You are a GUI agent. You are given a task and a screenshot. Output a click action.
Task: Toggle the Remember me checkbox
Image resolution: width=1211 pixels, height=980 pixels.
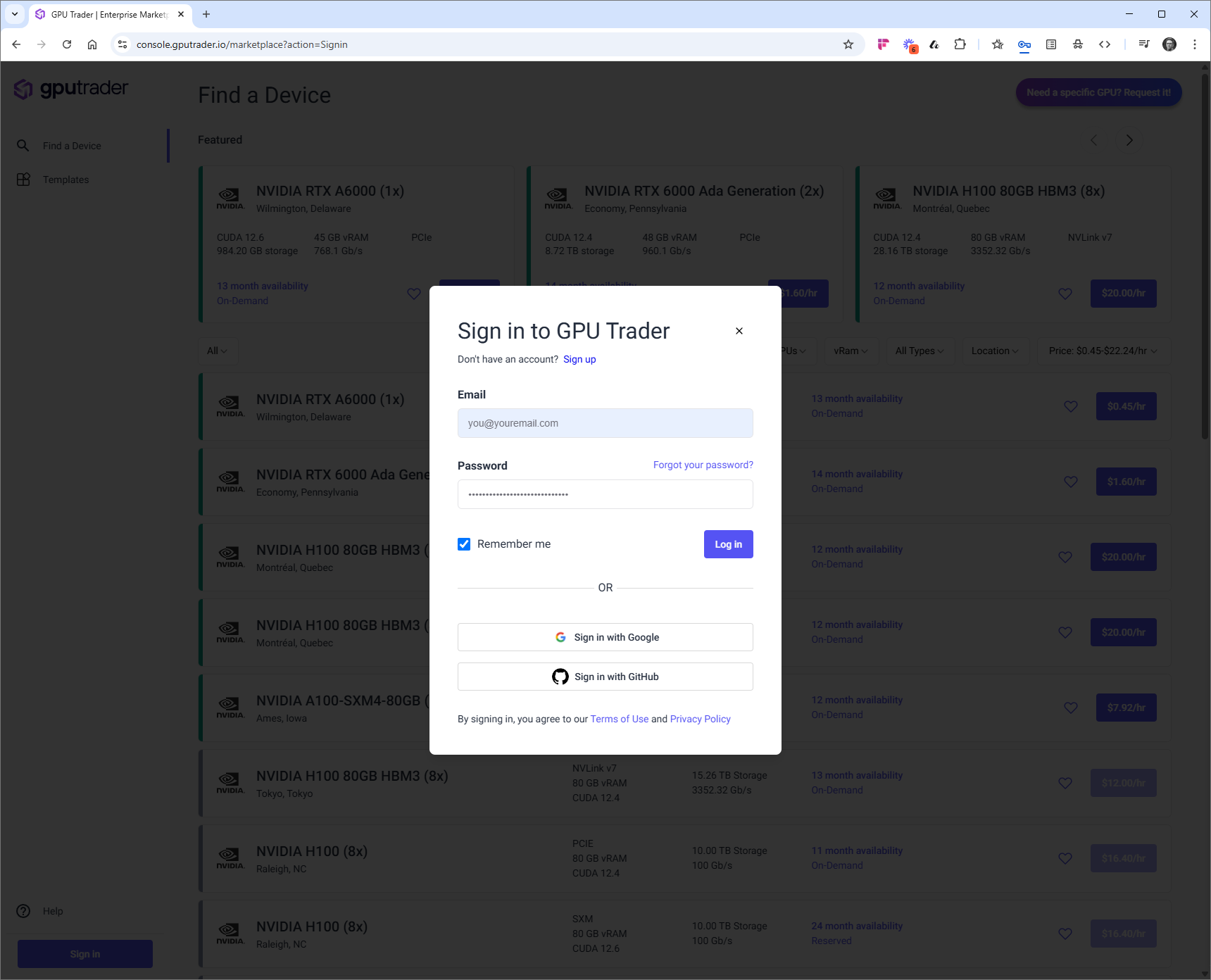[464, 544]
